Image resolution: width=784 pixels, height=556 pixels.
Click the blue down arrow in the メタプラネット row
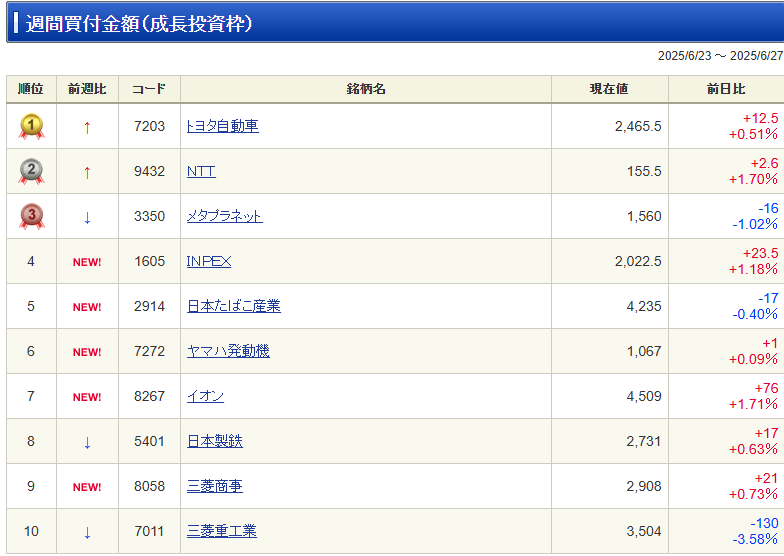coord(87,218)
